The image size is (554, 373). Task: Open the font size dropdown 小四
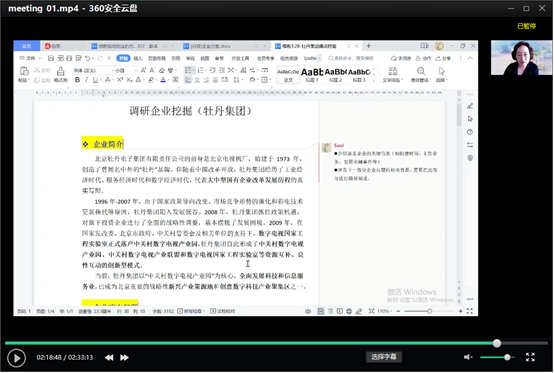click(x=125, y=70)
